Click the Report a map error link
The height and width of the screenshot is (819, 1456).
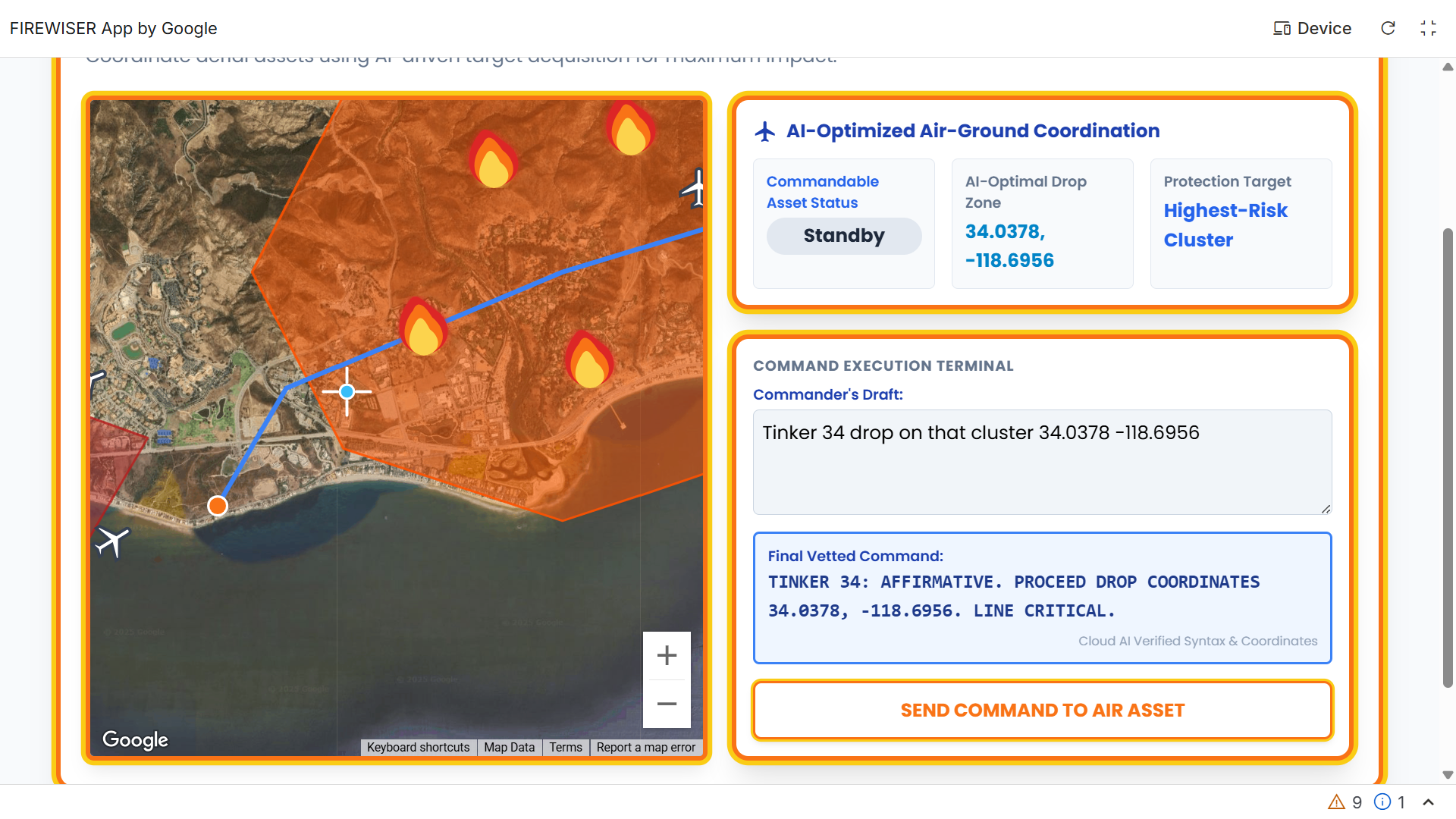645,748
